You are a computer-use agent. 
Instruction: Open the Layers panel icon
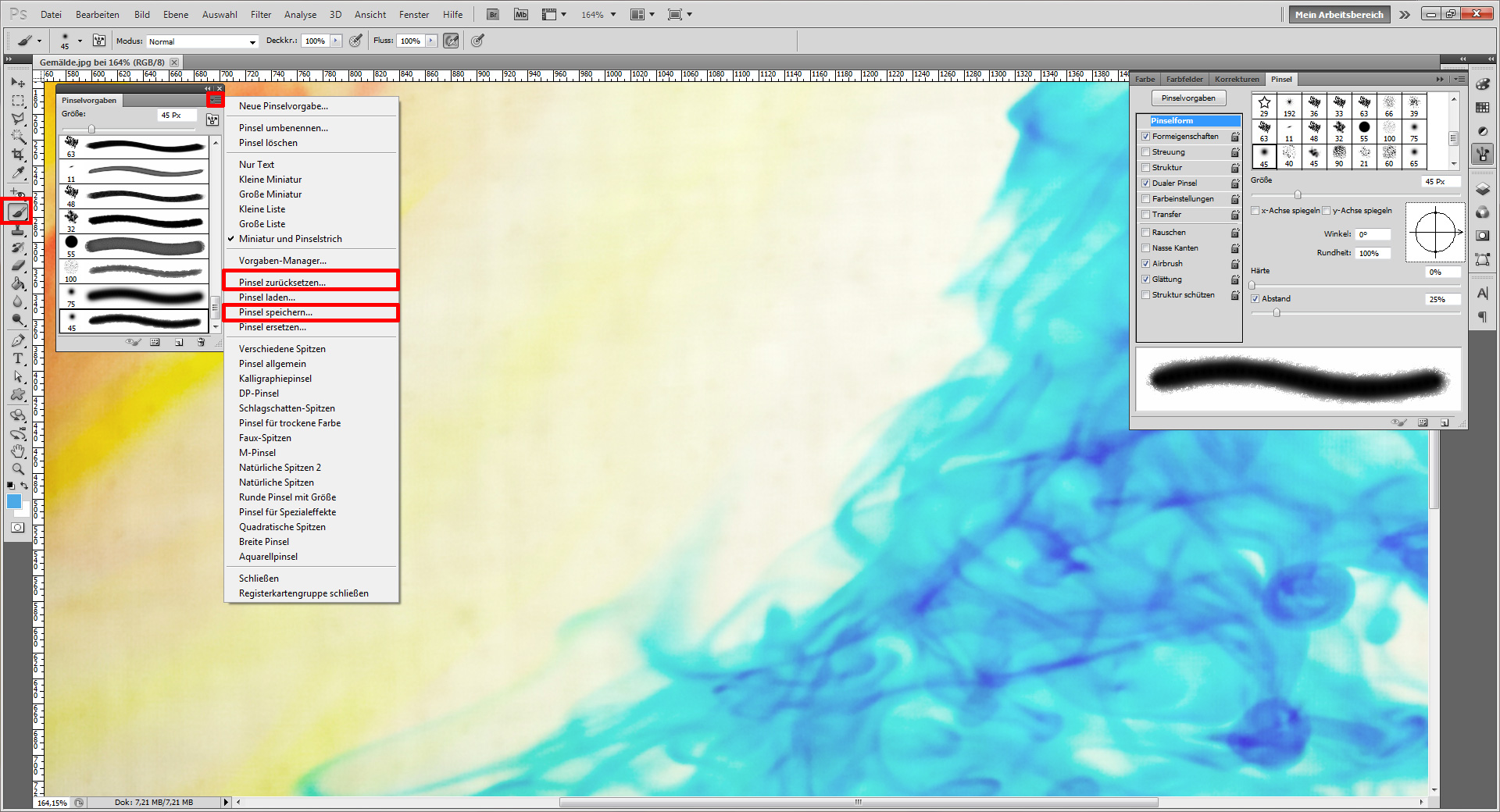1482,187
